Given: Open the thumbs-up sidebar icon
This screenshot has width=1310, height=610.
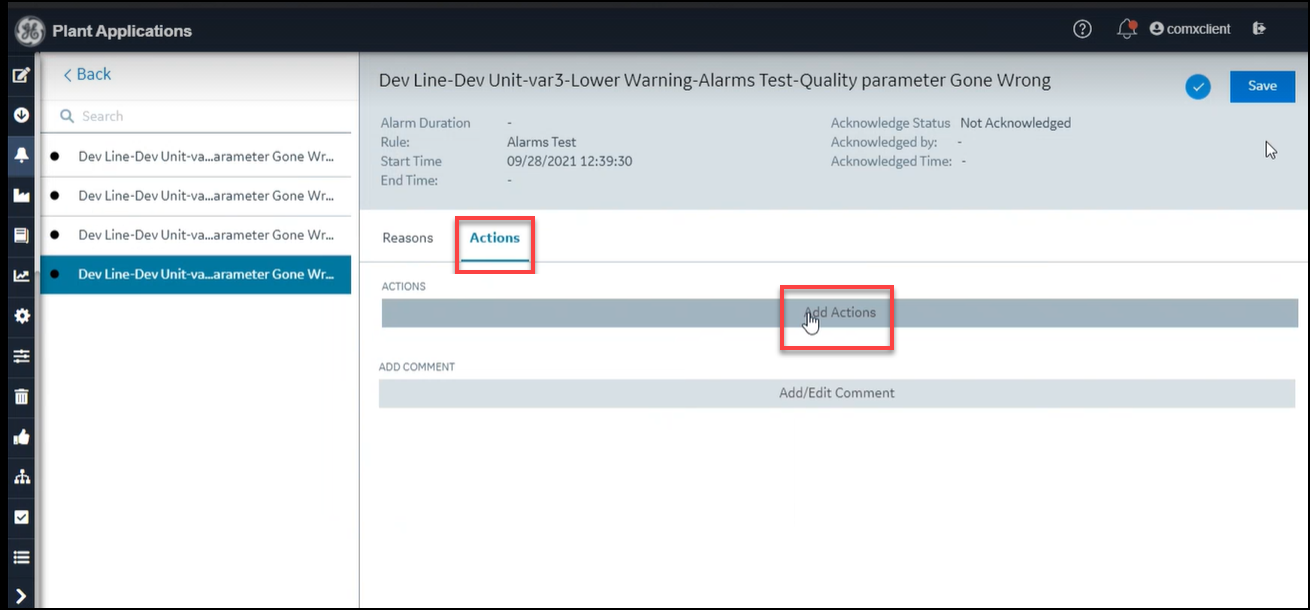Looking at the screenshot, I should point(21,437).
